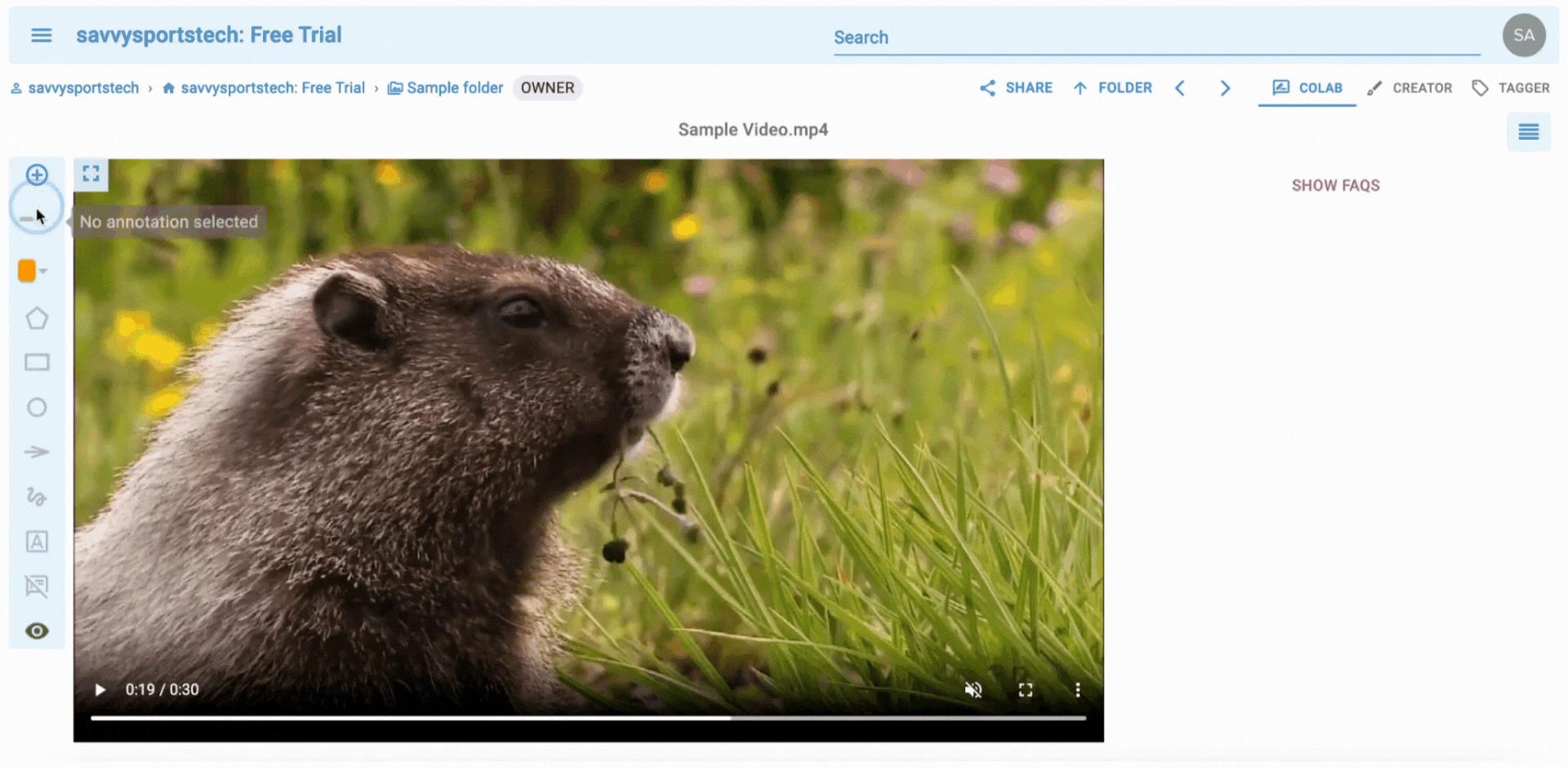This screenshot has height=768, width=1568.
Task: Select the arrow annotation tool
Action: [x=37, y=452]
